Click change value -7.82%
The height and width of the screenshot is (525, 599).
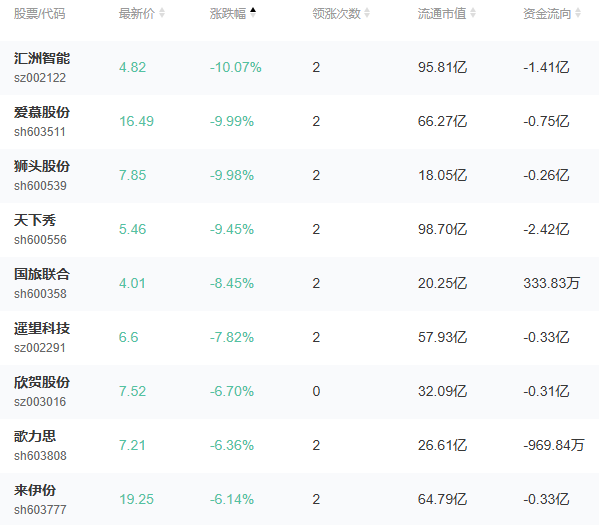click(x=232, y=337)
